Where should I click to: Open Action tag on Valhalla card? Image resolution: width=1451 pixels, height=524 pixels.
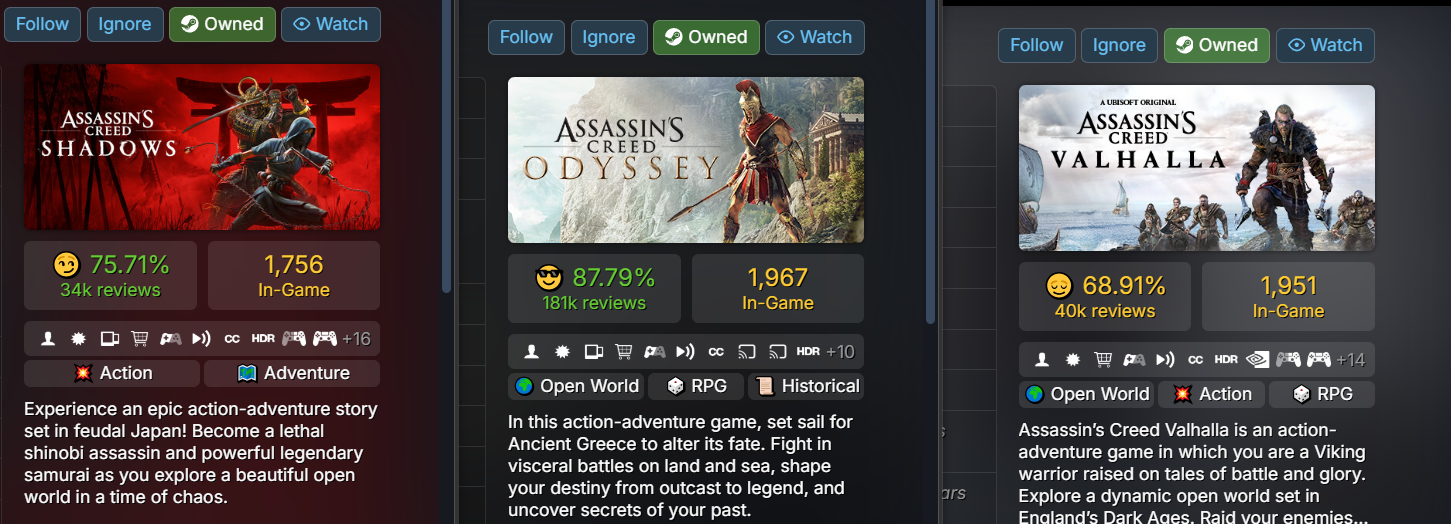(1212, 394)
